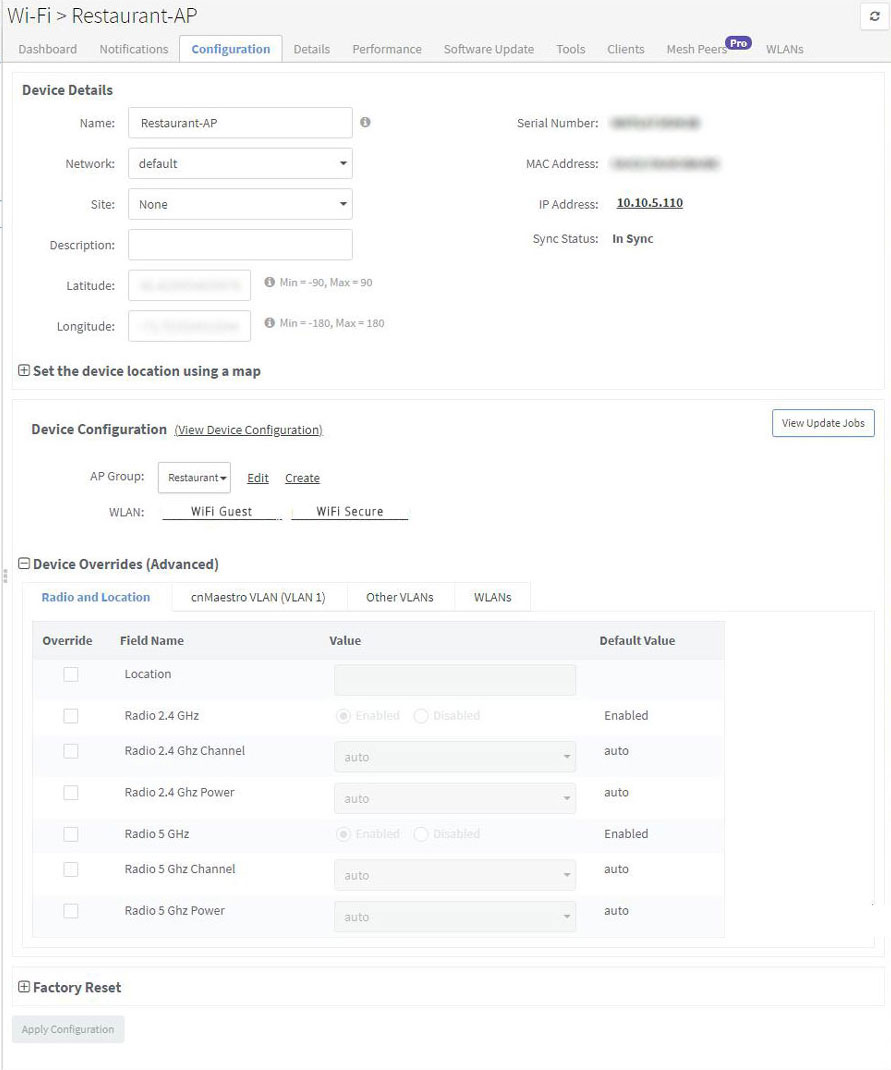This screenshot has width=891, height=1070.
Task: Open the Other VLANs overrides tab
Action: tap(400, 597)
